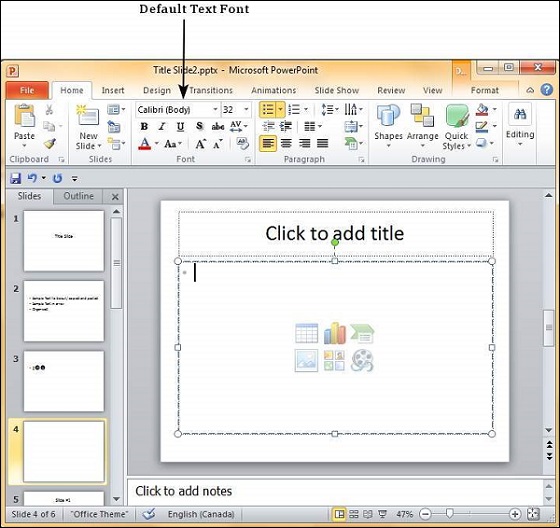Insert clip art placeholder icon
Screen dimensions: 560x528
[335, 360]
